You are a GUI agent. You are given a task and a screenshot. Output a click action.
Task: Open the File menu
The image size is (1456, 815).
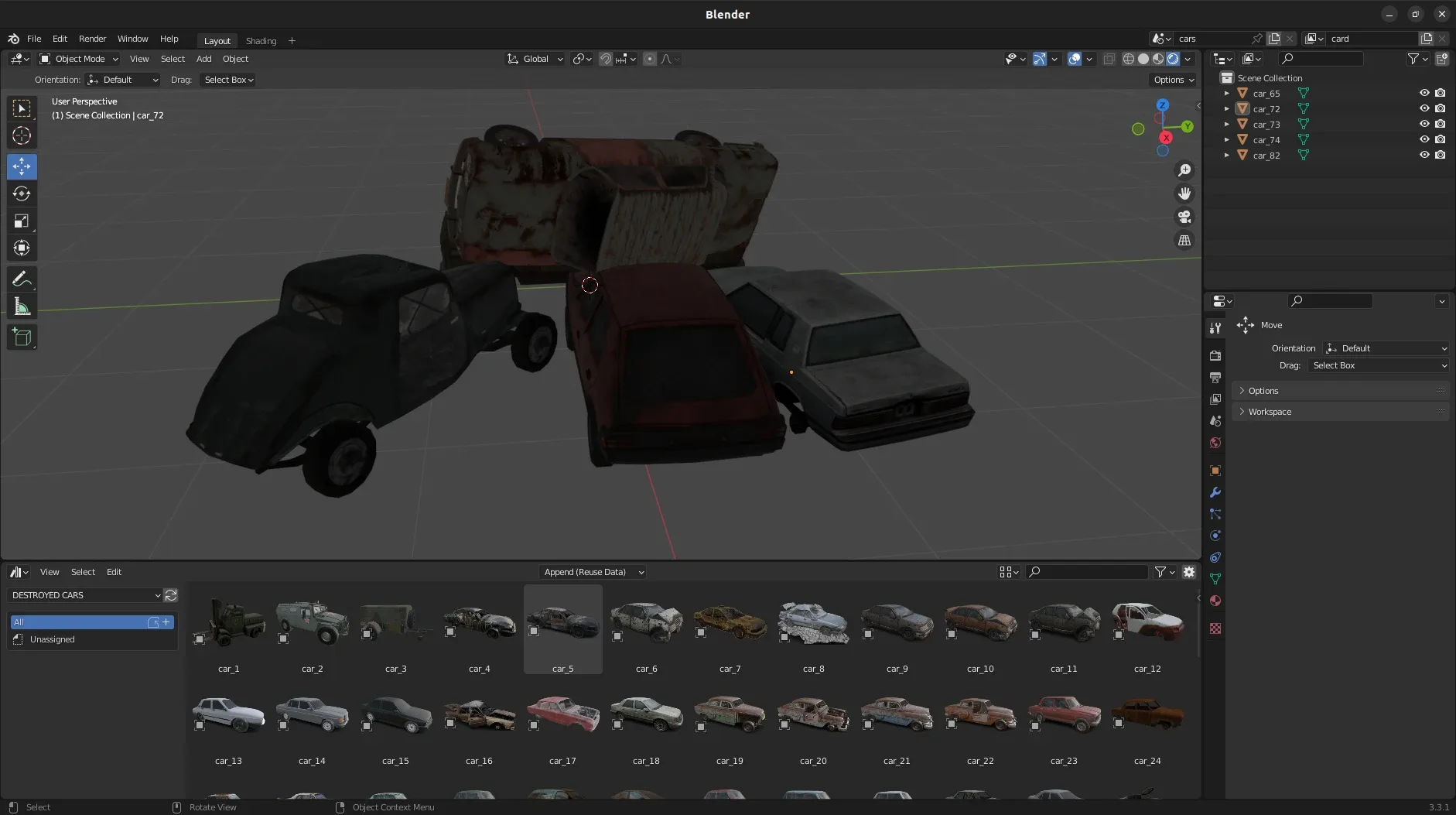point(34,39)
